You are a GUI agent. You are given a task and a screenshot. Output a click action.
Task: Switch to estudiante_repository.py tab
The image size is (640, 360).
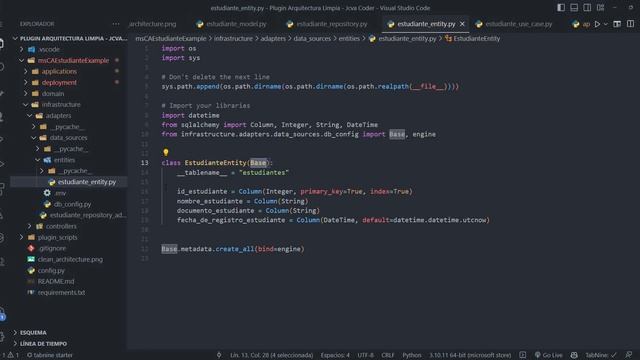(327, 24)
